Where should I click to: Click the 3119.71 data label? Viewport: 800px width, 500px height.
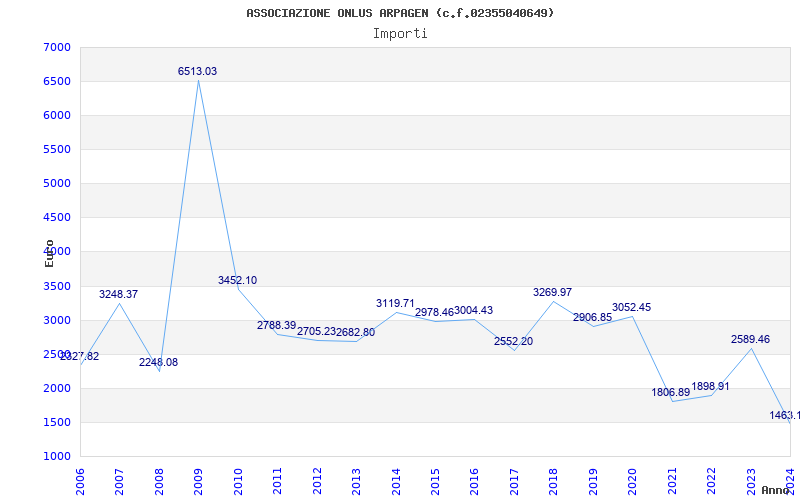395,303
